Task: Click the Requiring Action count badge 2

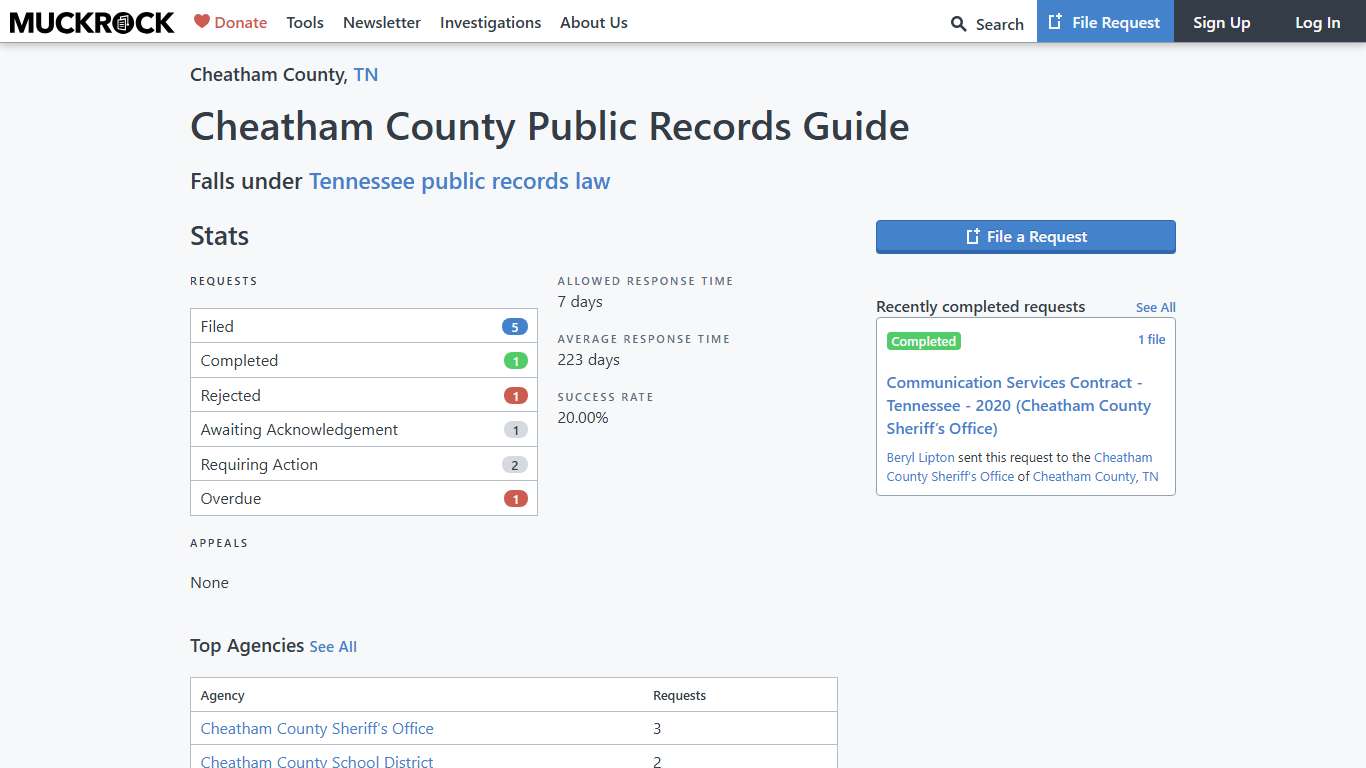Action: pos(515,465)
